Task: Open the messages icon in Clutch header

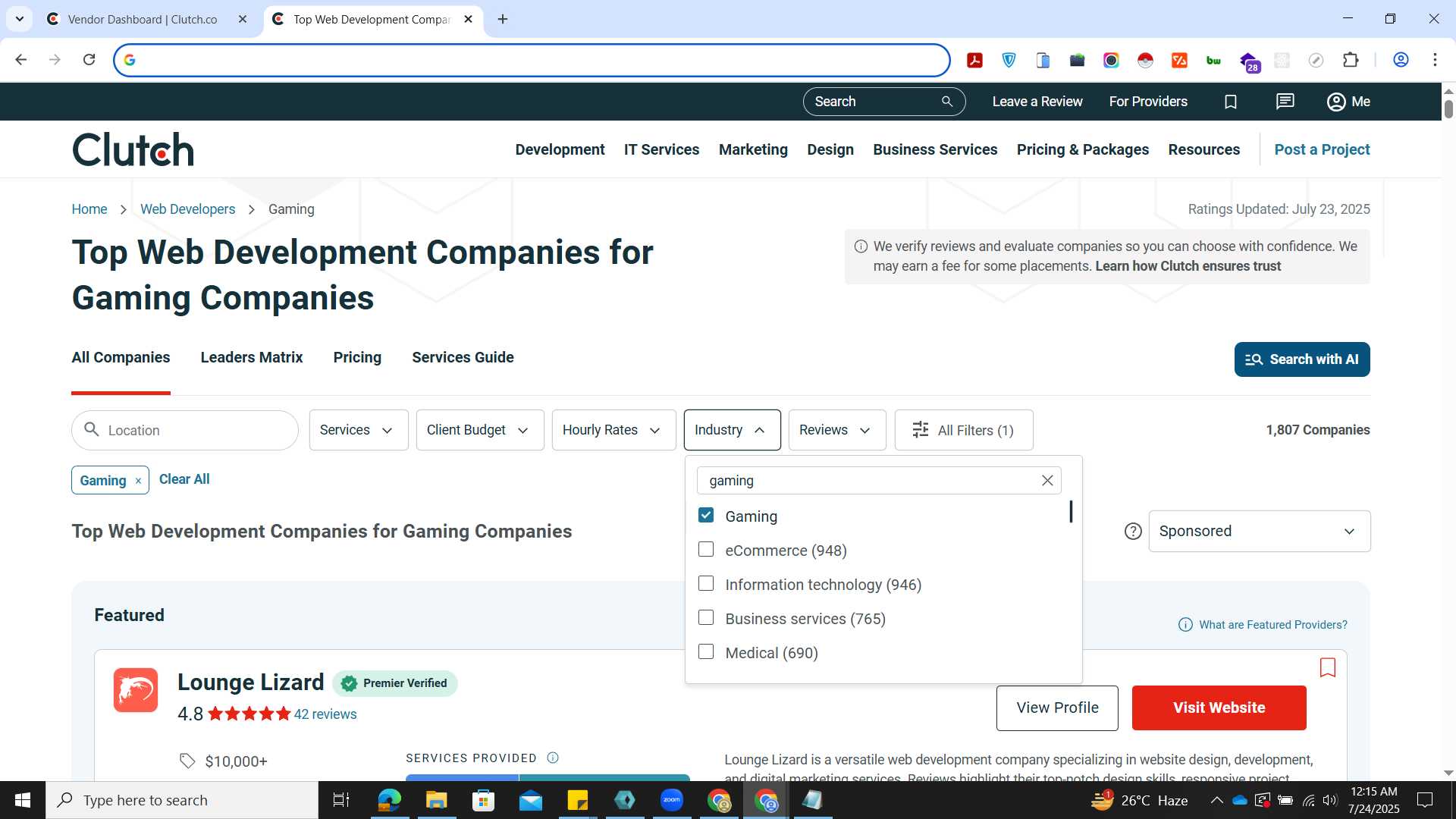Action: click(x=1285, y=102)
